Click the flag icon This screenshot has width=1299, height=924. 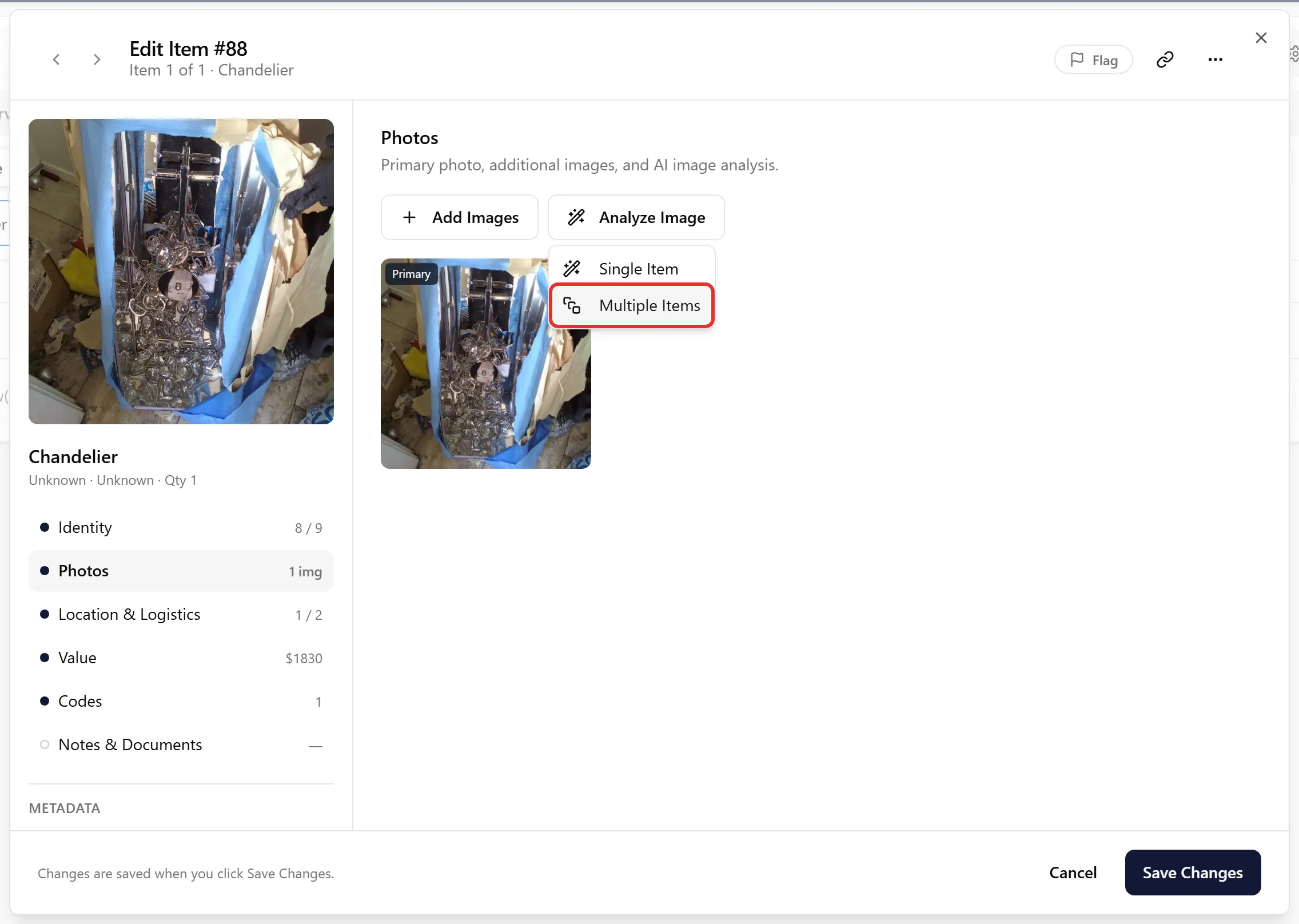tap(1077, 59)
